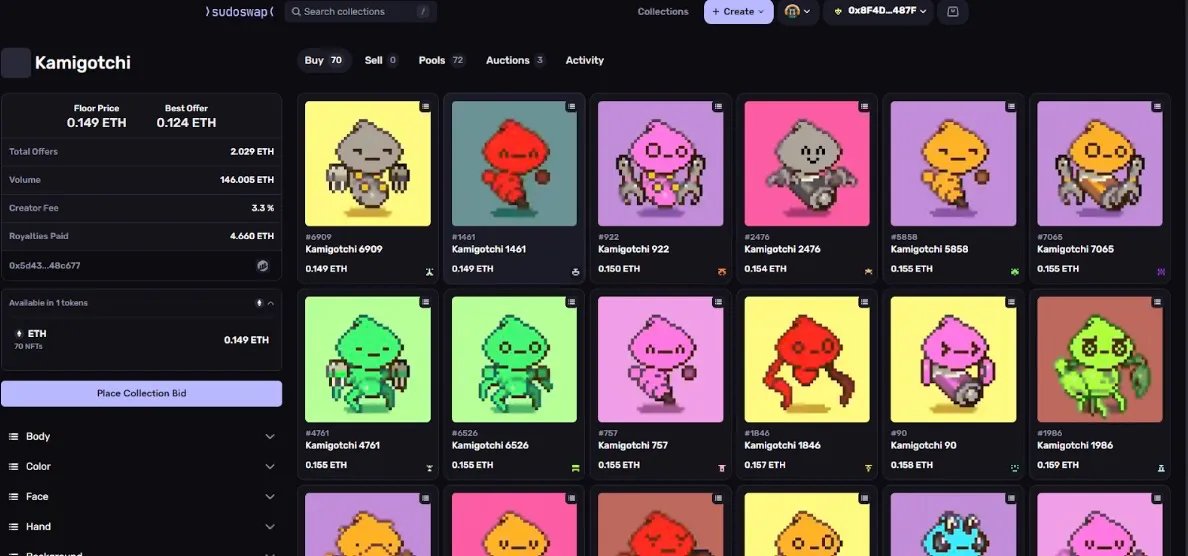Click the 0.154 ETH price on Kamigotchi 2476
This screenshot has height=556, width=1188.
pos(765,269)
